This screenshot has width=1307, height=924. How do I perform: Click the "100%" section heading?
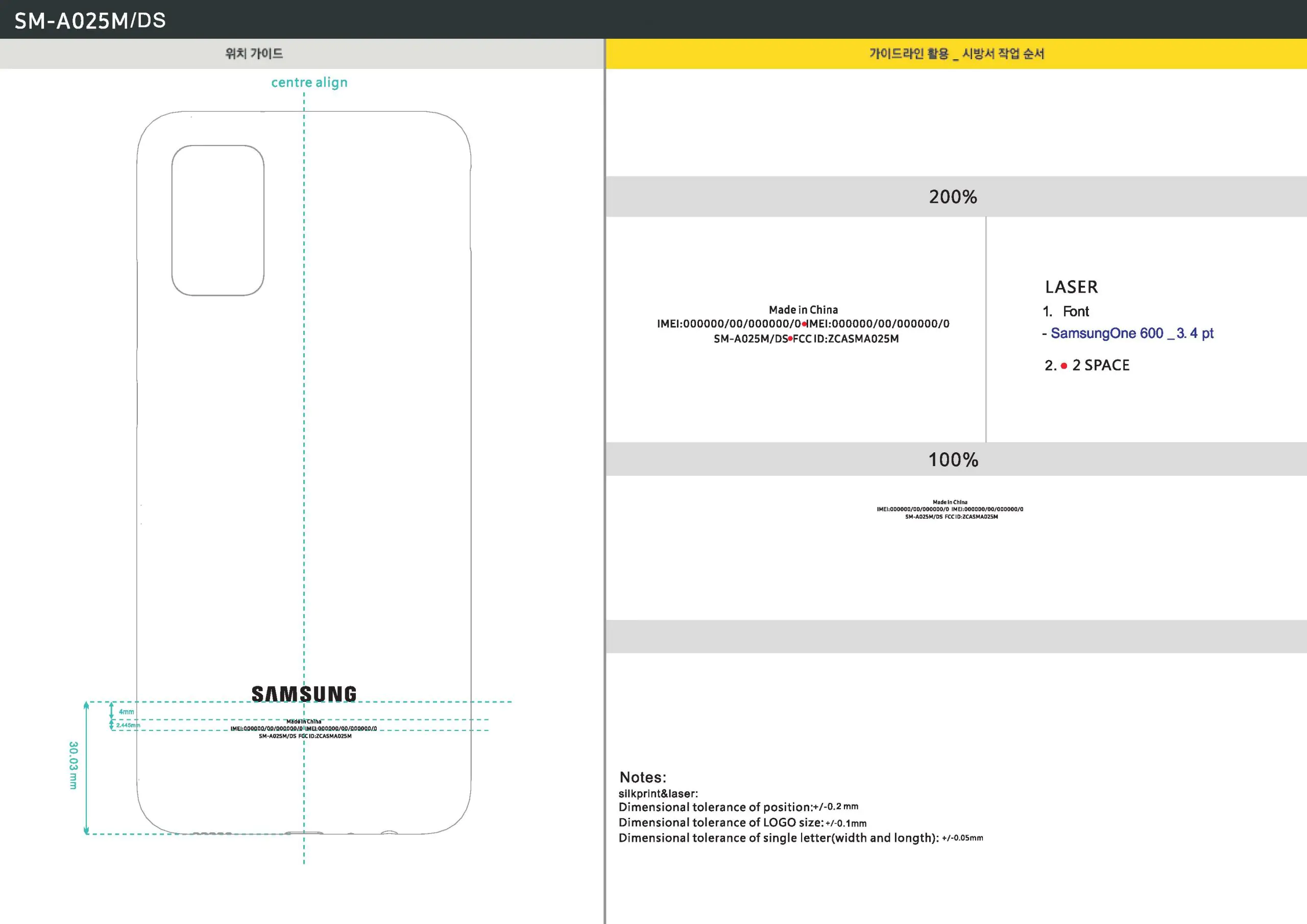click(954, 460)
